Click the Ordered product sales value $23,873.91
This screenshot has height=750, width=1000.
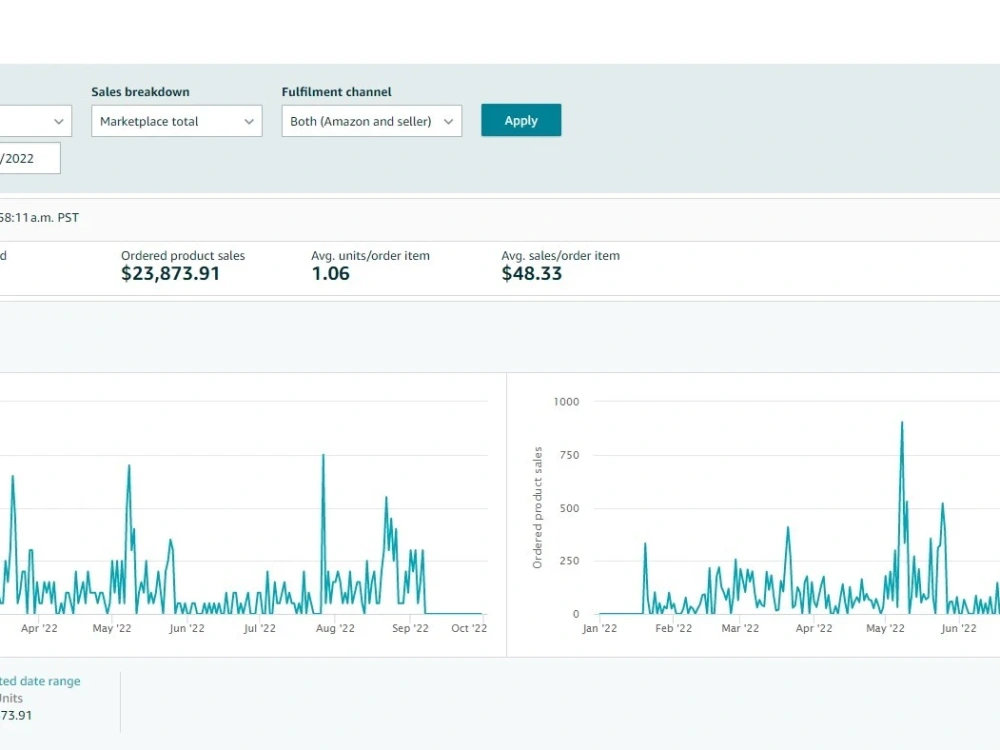[170, 274]
